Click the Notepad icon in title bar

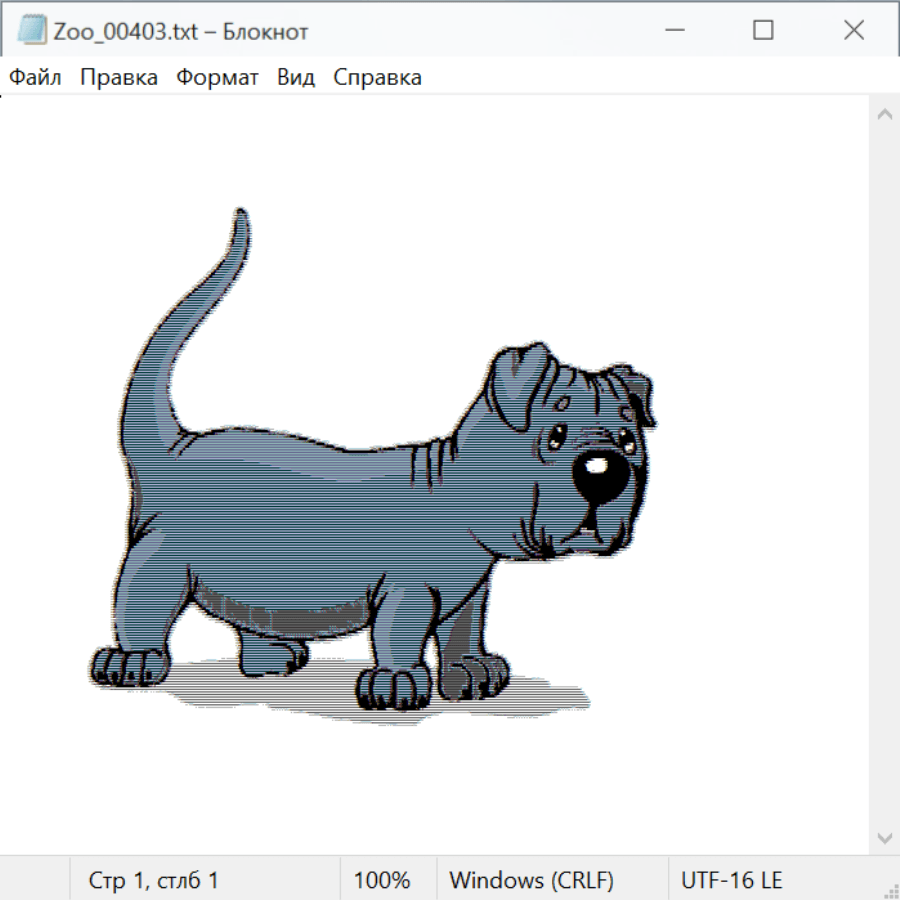pos(32,31)
